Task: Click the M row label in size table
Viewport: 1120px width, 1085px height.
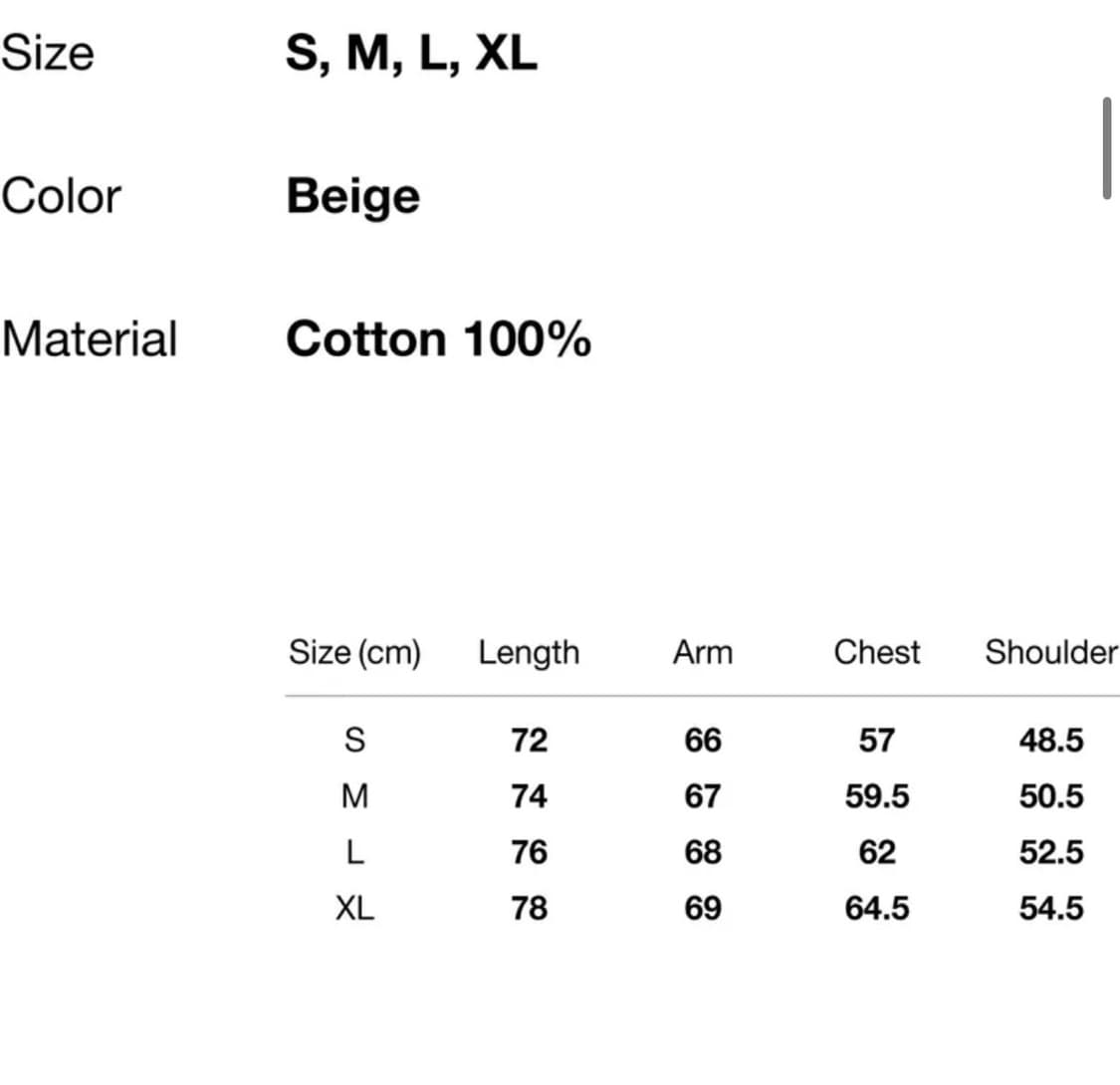Action: (x=354, y=796)
